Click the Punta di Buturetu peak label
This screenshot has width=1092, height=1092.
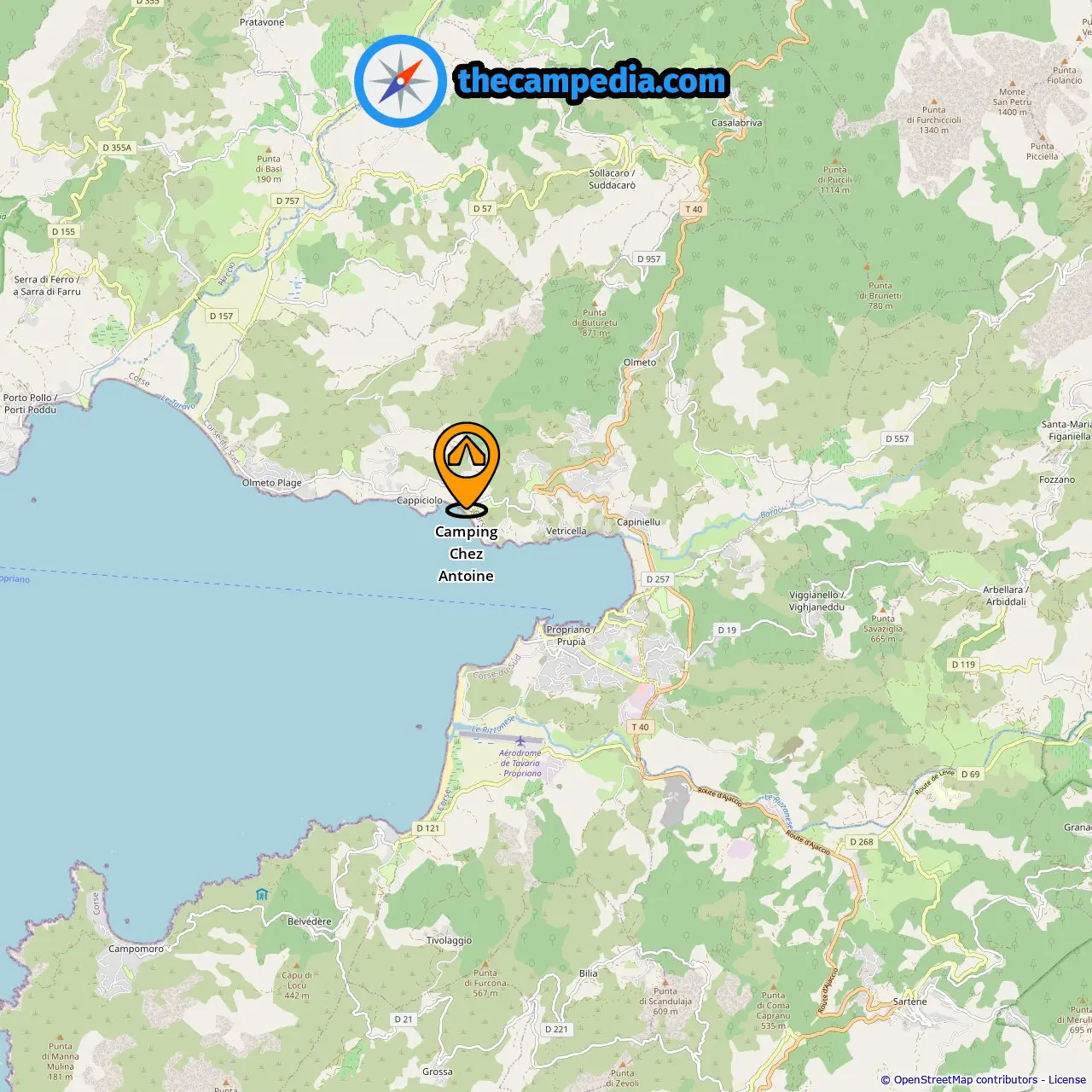[595, 322]
